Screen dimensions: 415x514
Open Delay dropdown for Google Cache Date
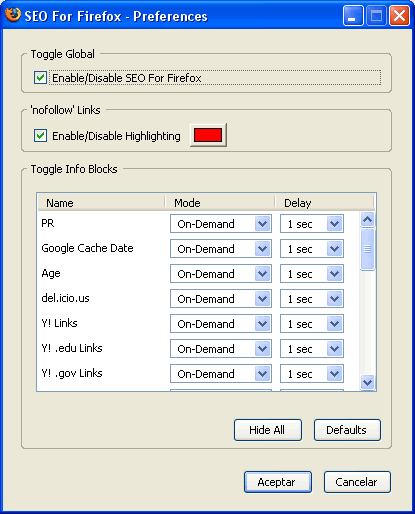[x=312, y=249]
